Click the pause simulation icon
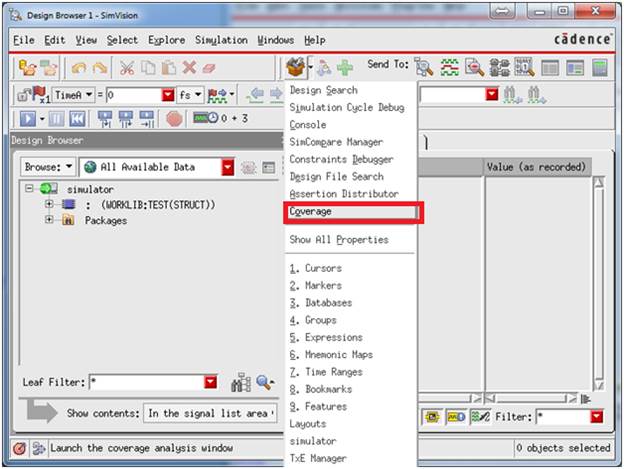 pos(56,119)
